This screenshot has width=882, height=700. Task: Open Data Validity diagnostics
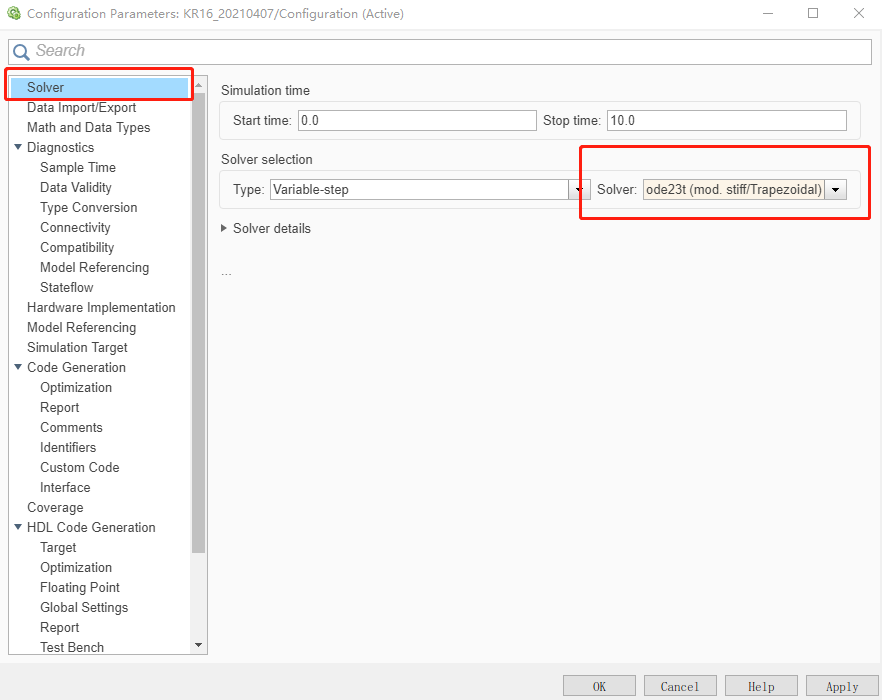75,187
